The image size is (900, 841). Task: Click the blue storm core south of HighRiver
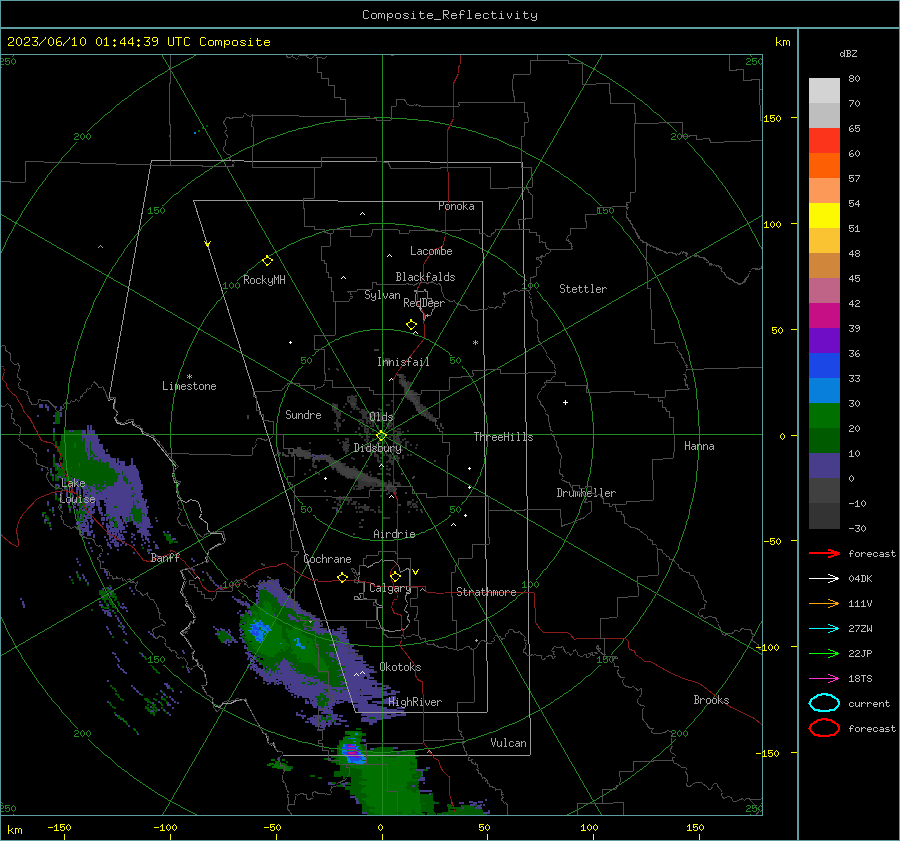(x=351, y=753)
